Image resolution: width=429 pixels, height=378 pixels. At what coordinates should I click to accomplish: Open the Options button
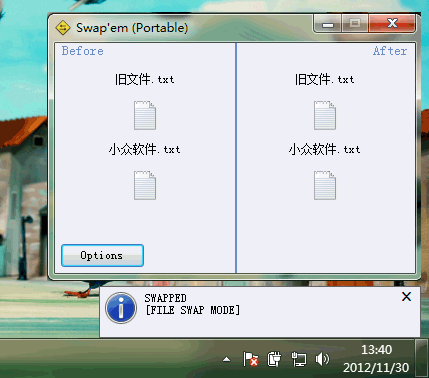click(x=102, y=255)
